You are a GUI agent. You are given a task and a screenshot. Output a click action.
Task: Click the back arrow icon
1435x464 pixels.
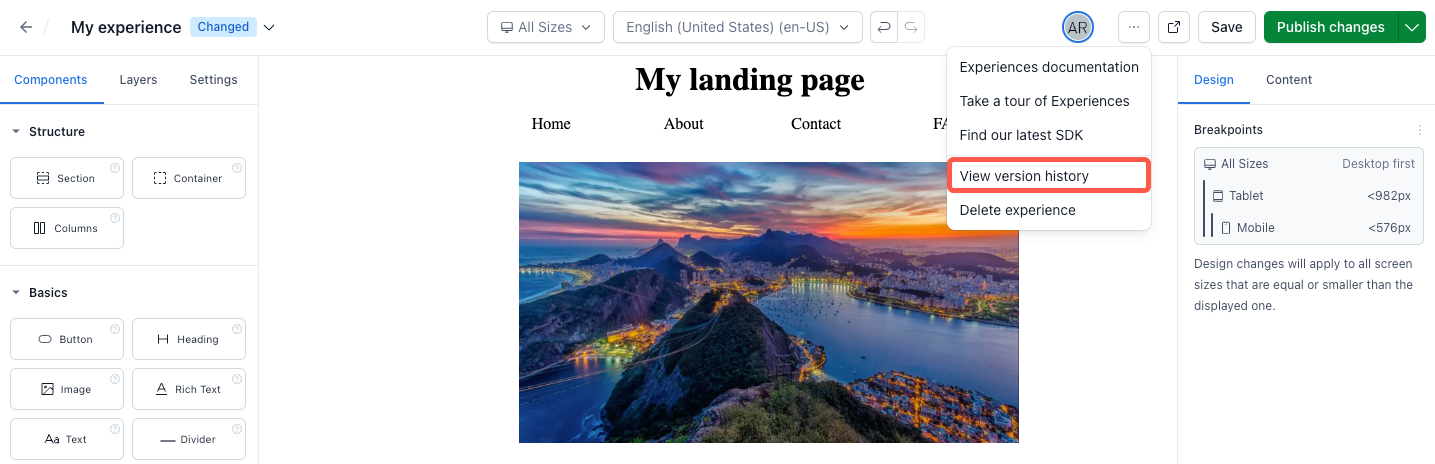(x=26, y=27)
